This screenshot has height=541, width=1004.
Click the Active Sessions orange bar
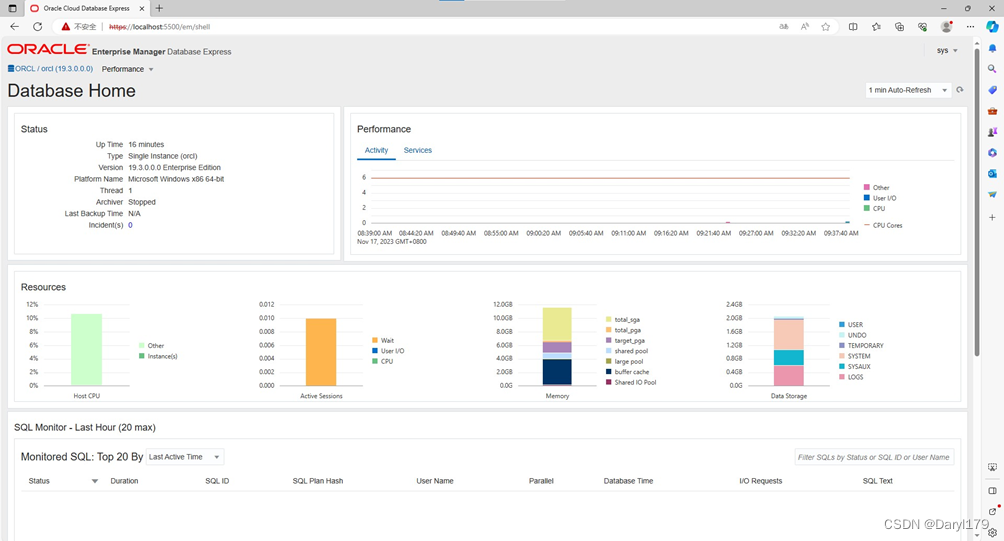coord(321,352)
